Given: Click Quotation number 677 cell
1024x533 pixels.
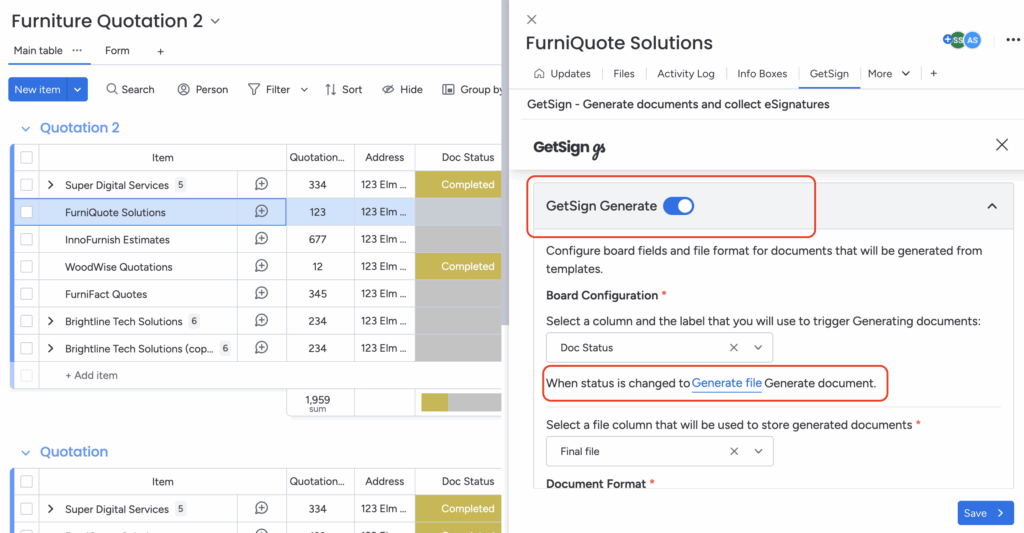Looking at the screenshot, I should pyautogui.click(x=318, y=240).
